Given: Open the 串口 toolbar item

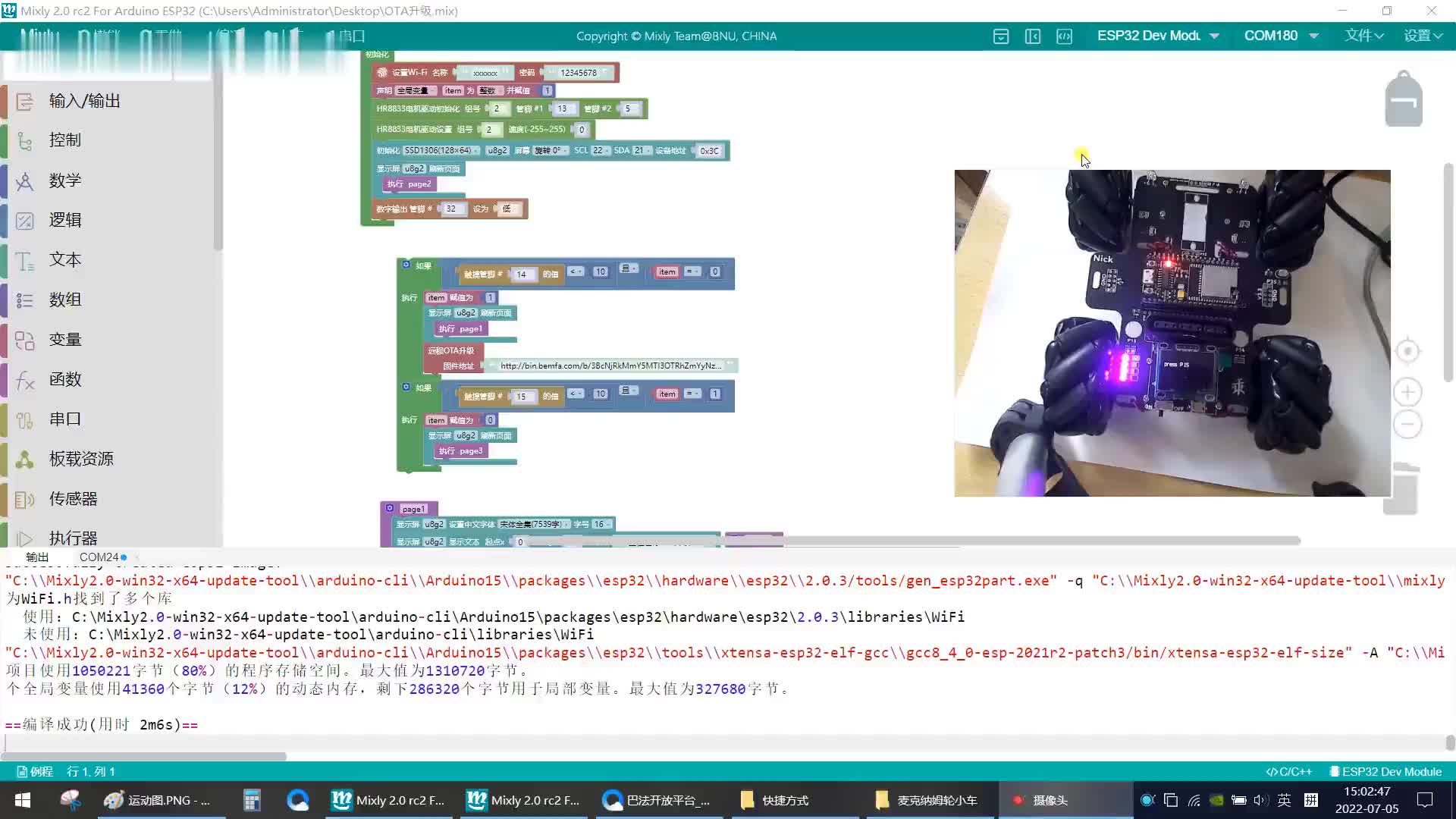Looking at the screenshot, I should 346,36.
